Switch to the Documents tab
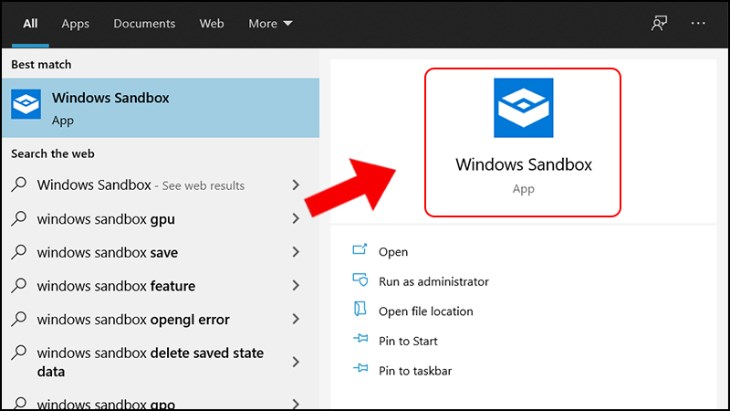The width and height of the screenshot is (730, 411). [x=144, y=23]
